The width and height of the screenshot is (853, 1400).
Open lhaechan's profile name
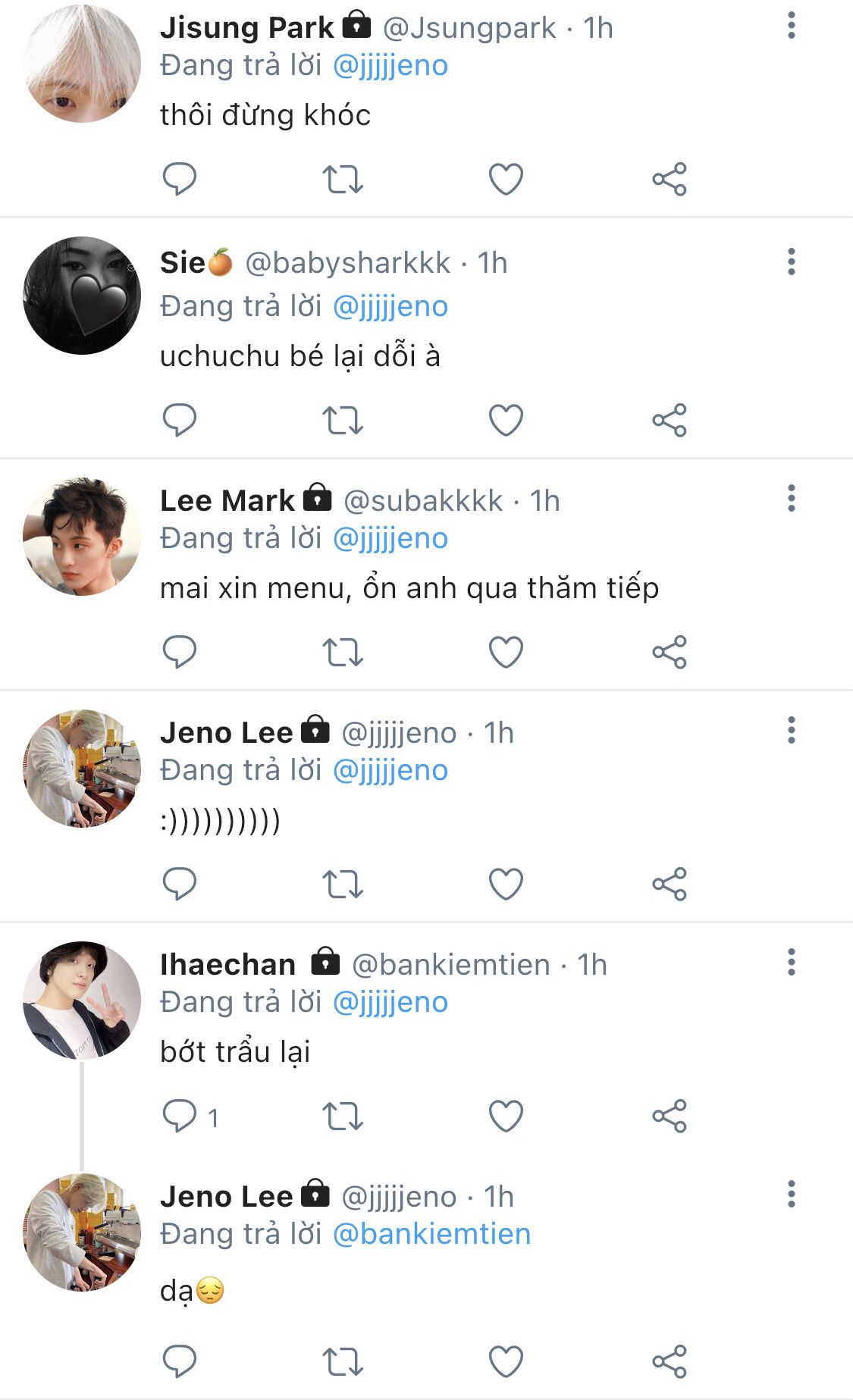coord(227,965)
